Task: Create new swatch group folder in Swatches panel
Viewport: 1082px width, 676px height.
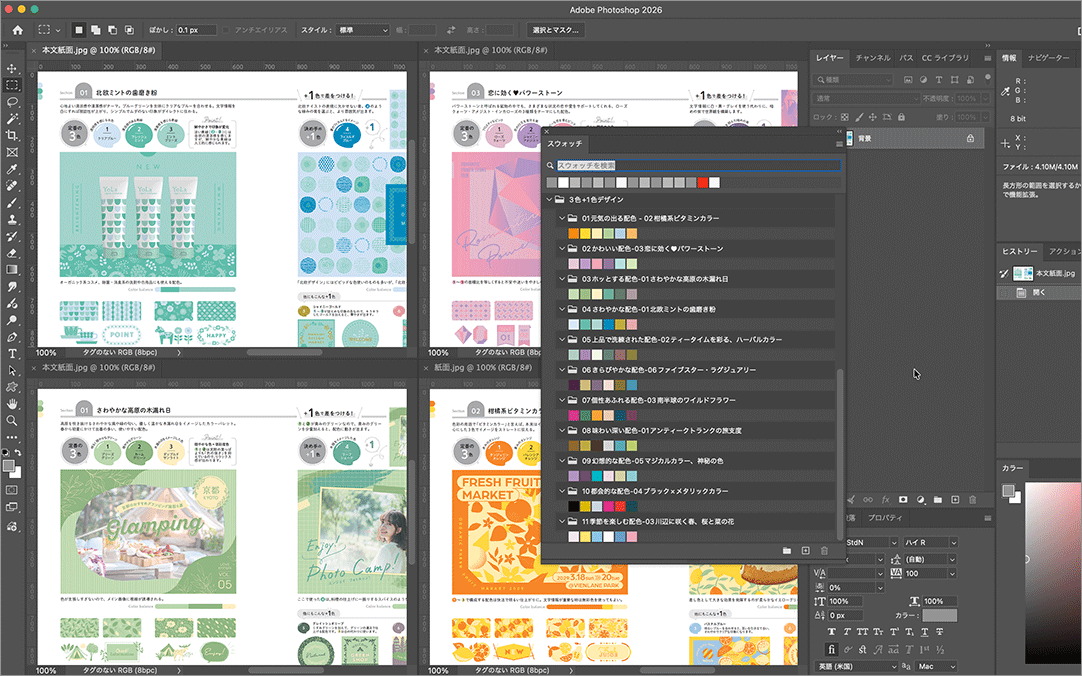Action: [x=787, y=550]
